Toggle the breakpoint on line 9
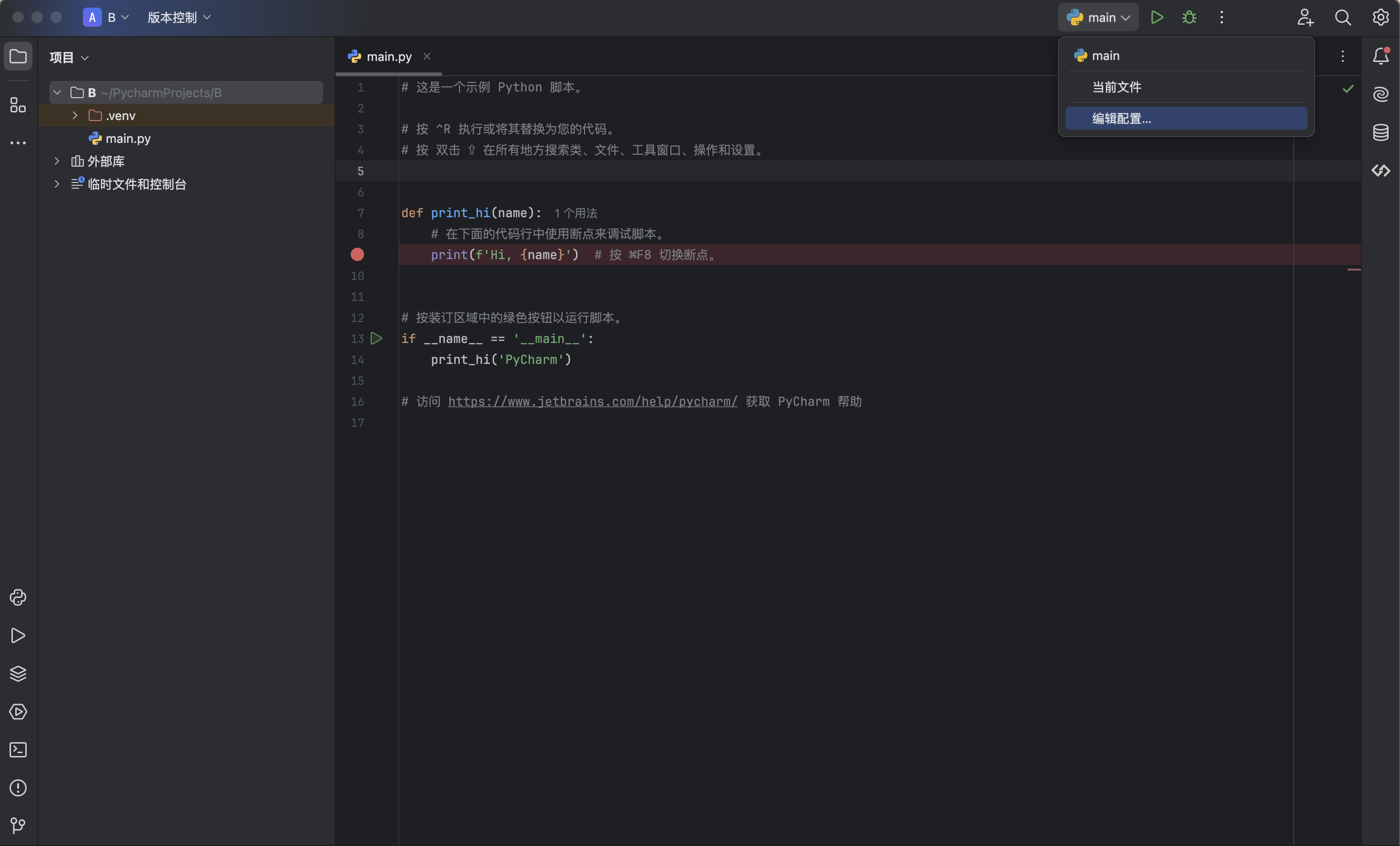1400x846 pixels. tap(357, 254)
